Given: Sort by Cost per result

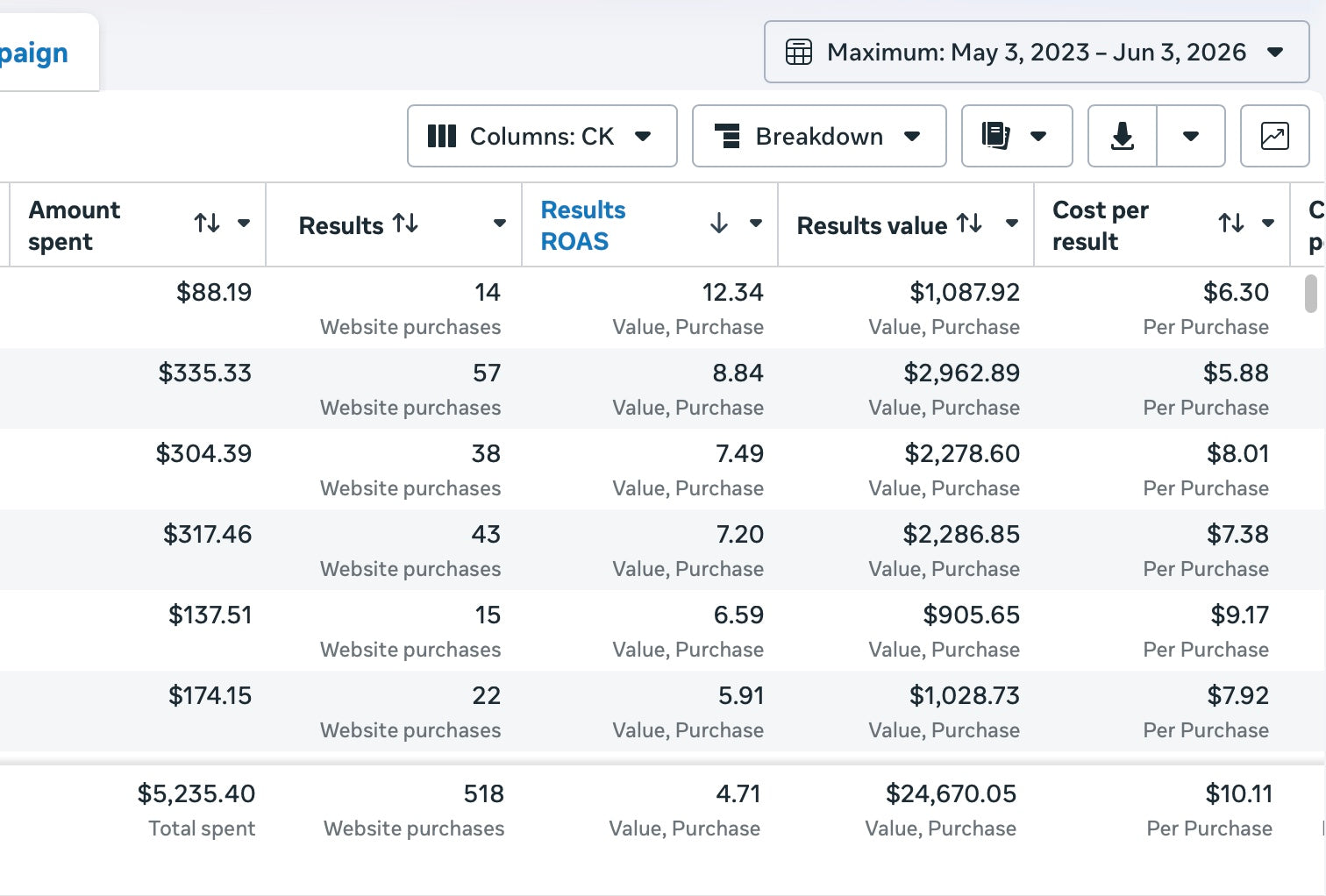Looking at the screenshot, I should click(1231, 224).
